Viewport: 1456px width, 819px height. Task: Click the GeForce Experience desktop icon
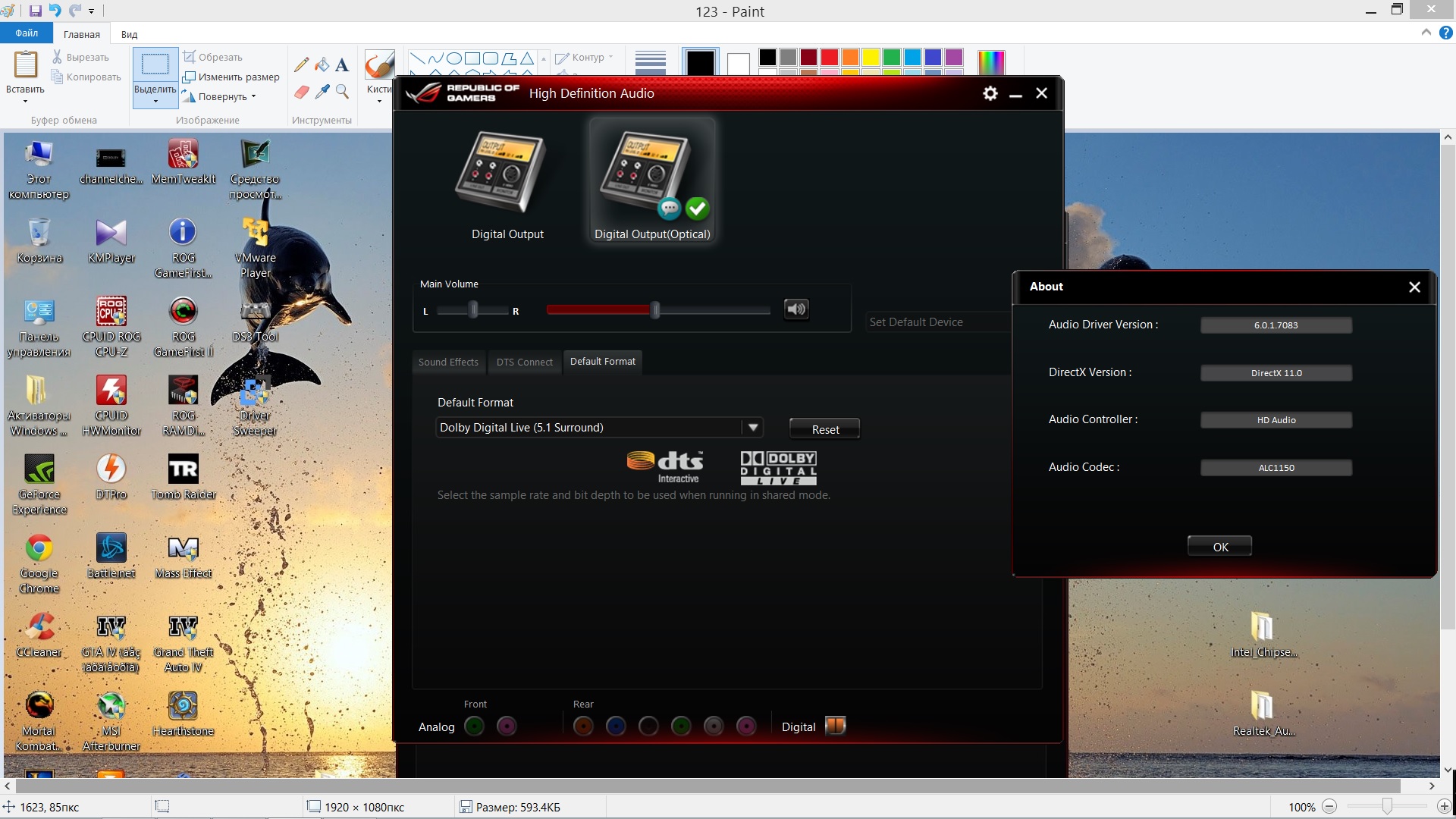coord(39,485)
